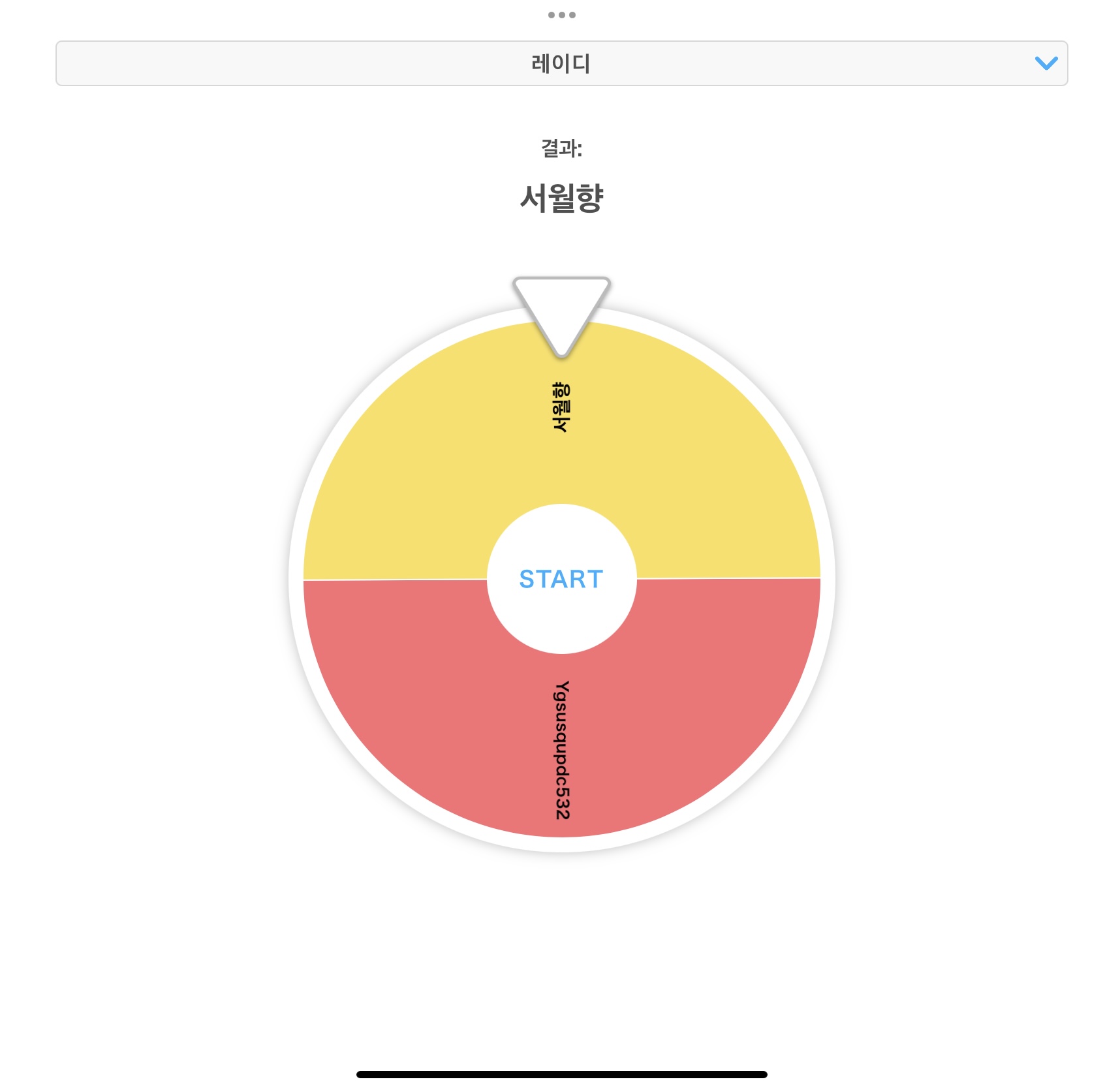Click the large 서월향 result text

(x=561, y=198)
